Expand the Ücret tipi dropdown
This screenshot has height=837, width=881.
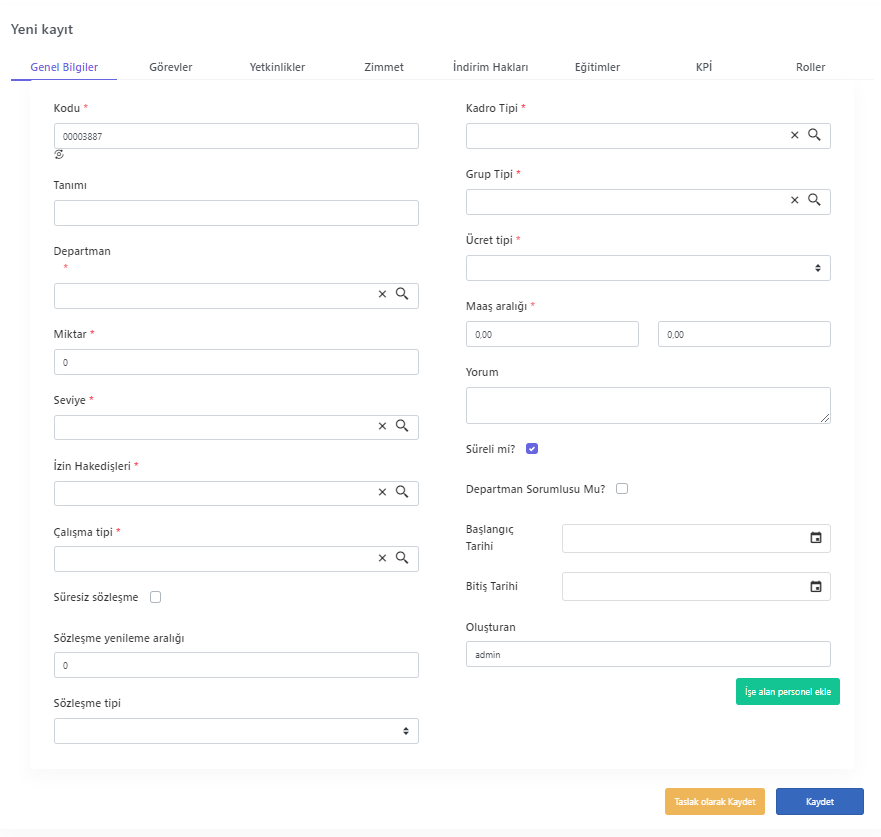(648, 269)
